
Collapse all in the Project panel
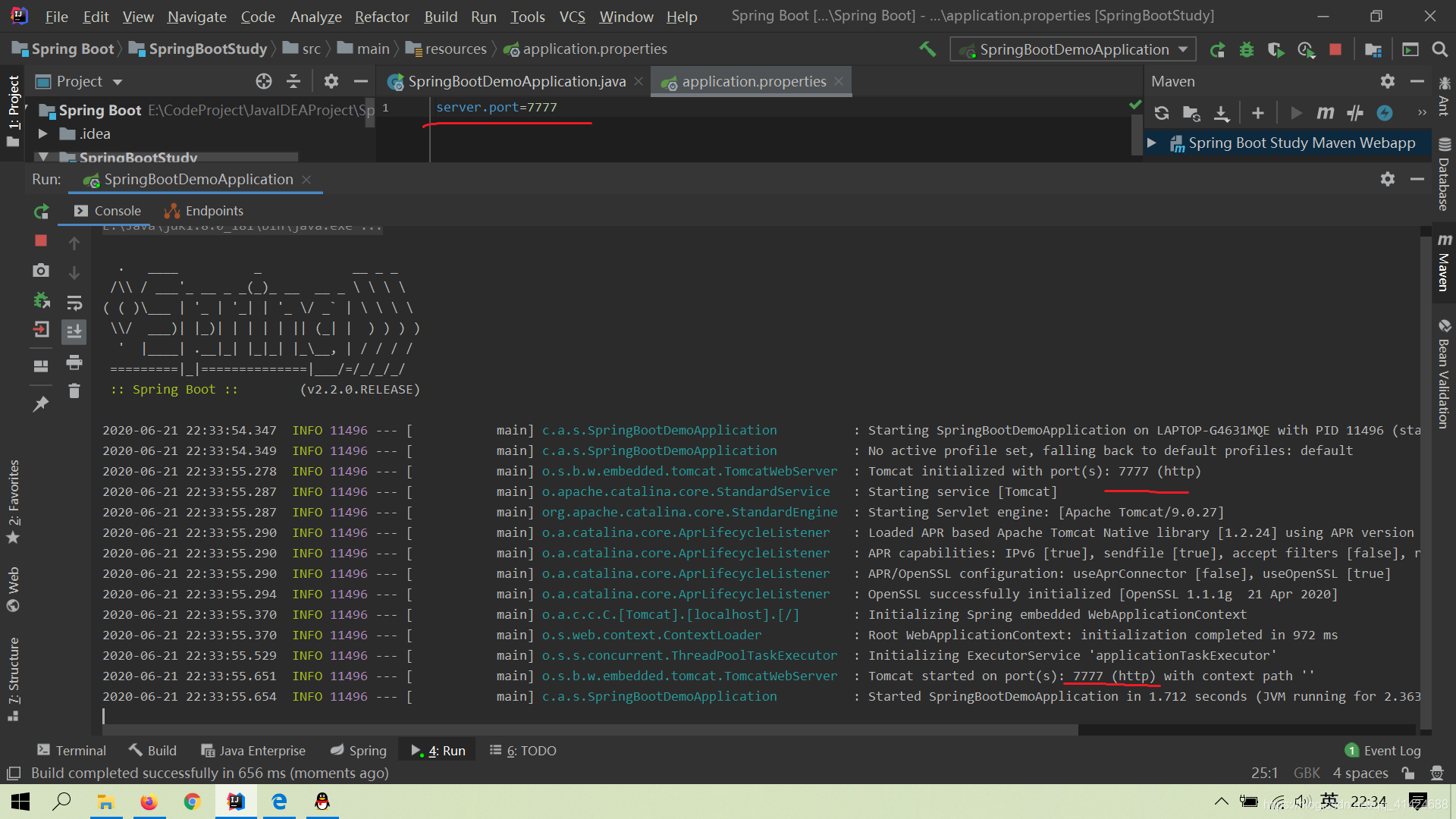coord(293,81)
